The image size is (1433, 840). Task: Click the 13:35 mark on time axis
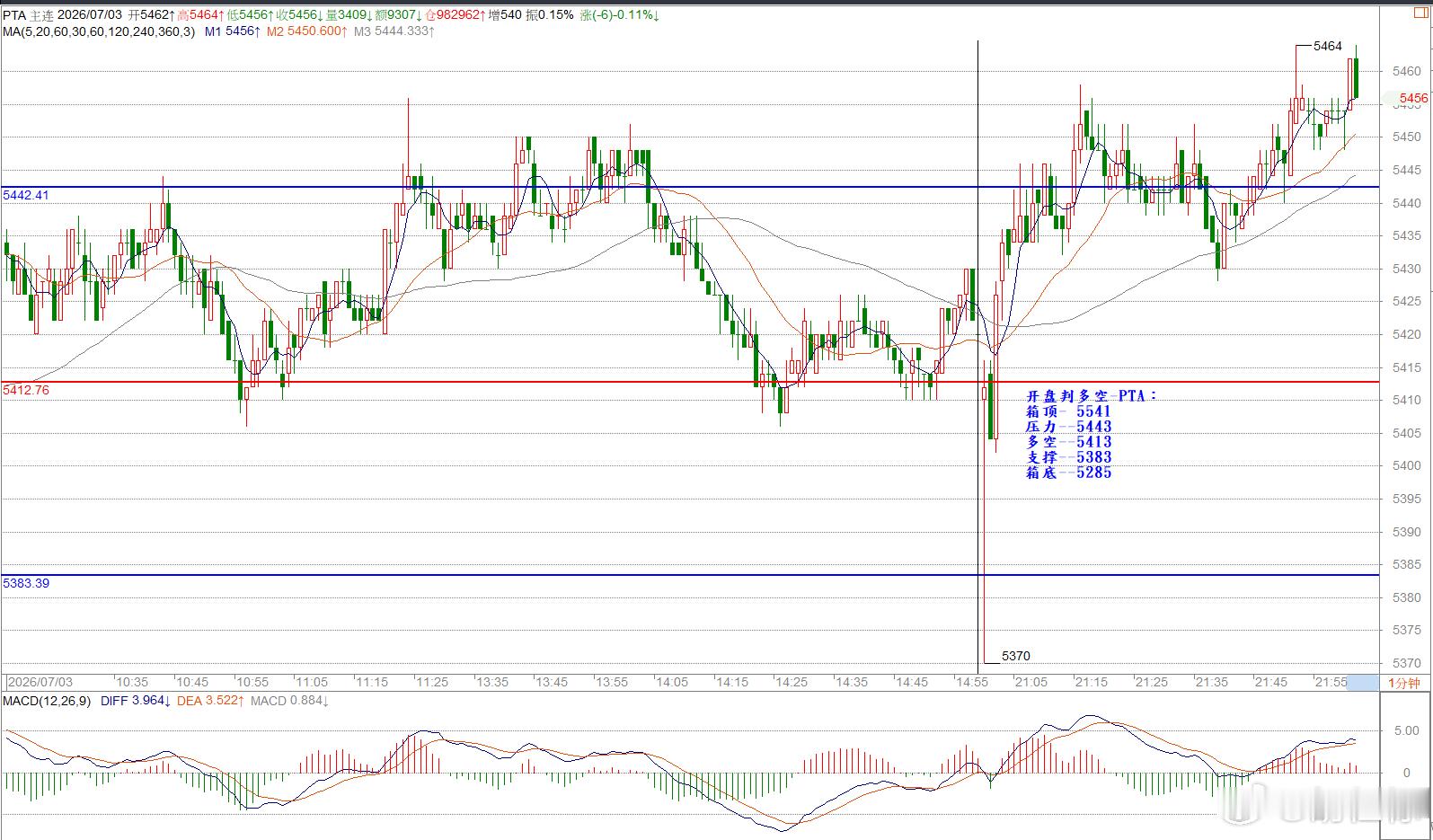491,683
